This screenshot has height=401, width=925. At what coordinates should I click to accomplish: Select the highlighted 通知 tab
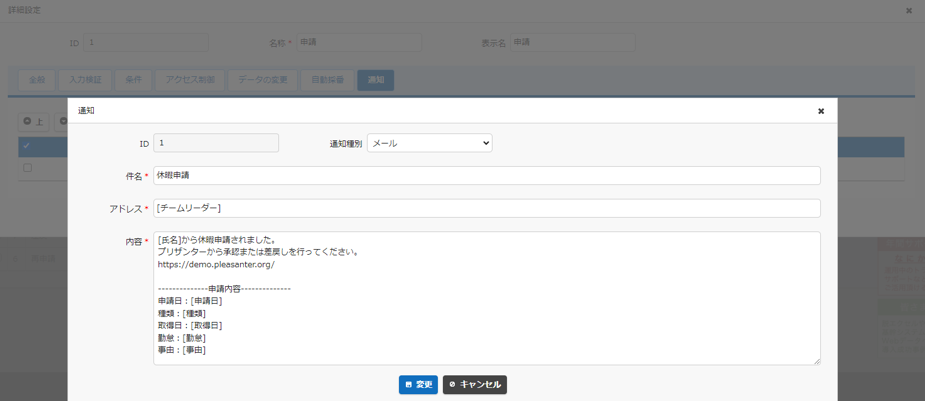[375, 80]
